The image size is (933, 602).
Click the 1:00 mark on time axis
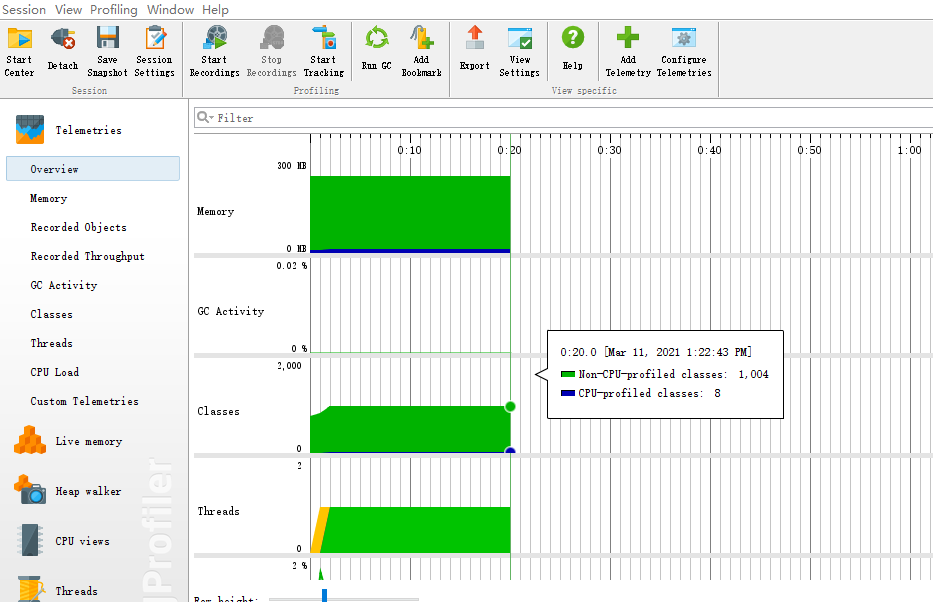point(909,150)
